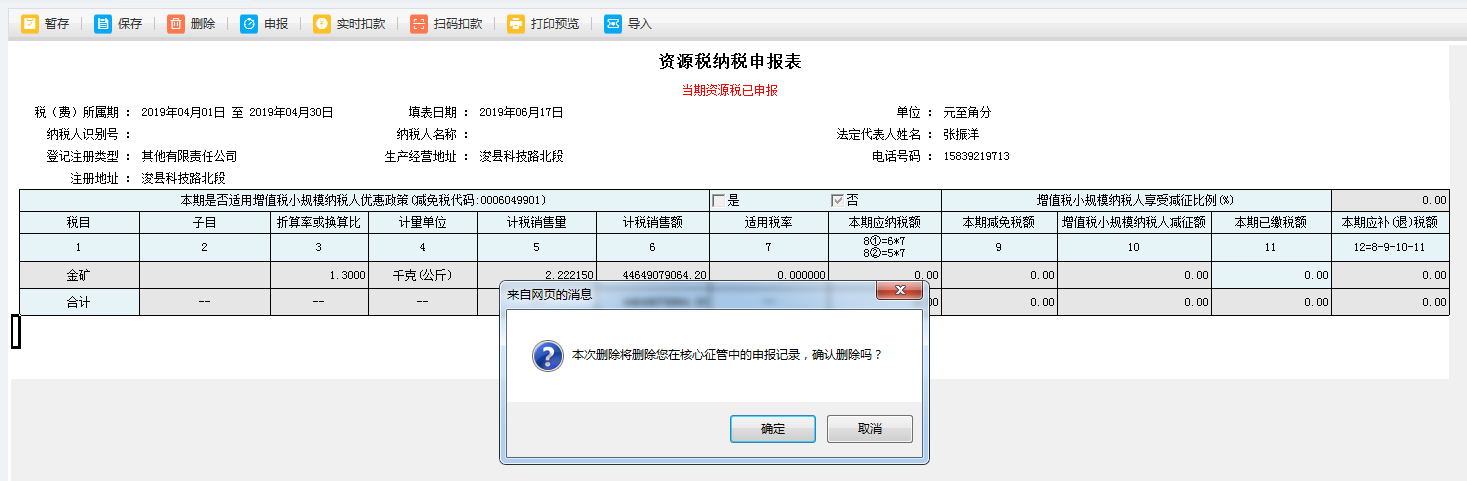
Task: Click the 扫码扣款 scan code icon
Action: [419, 24]
